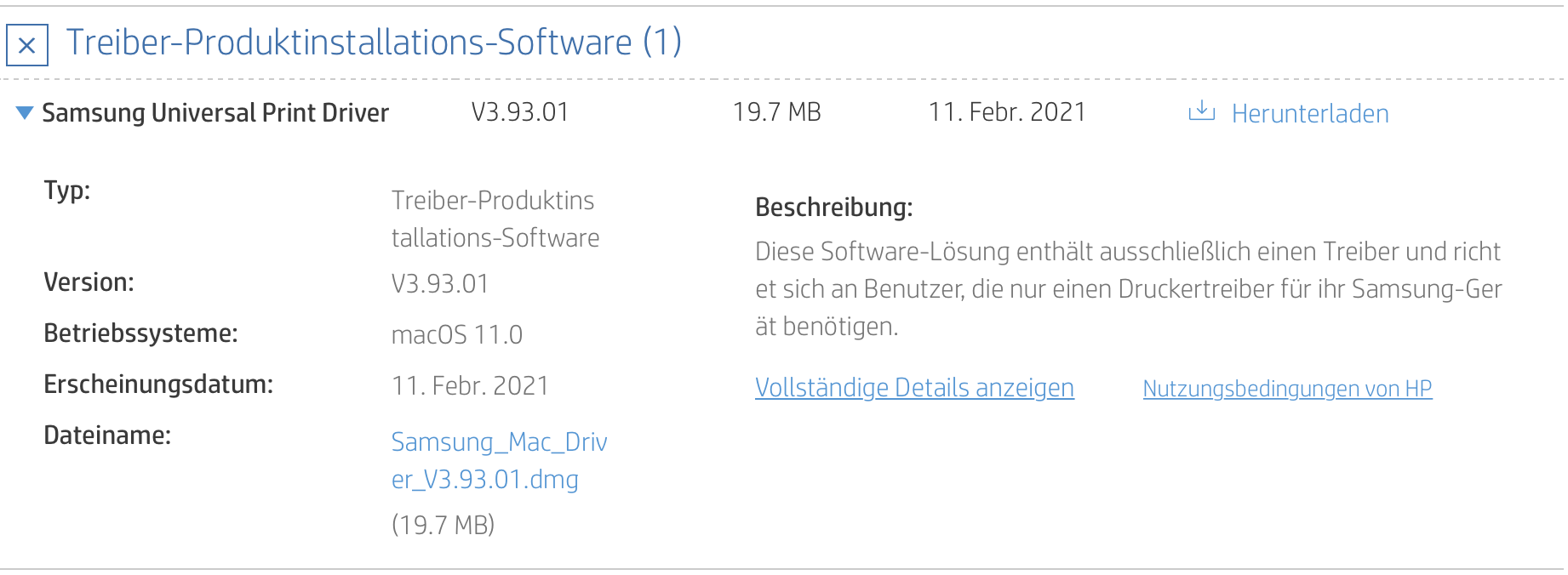Click the Dateiname label
The image size is (1568, 575).
(107, 436)
